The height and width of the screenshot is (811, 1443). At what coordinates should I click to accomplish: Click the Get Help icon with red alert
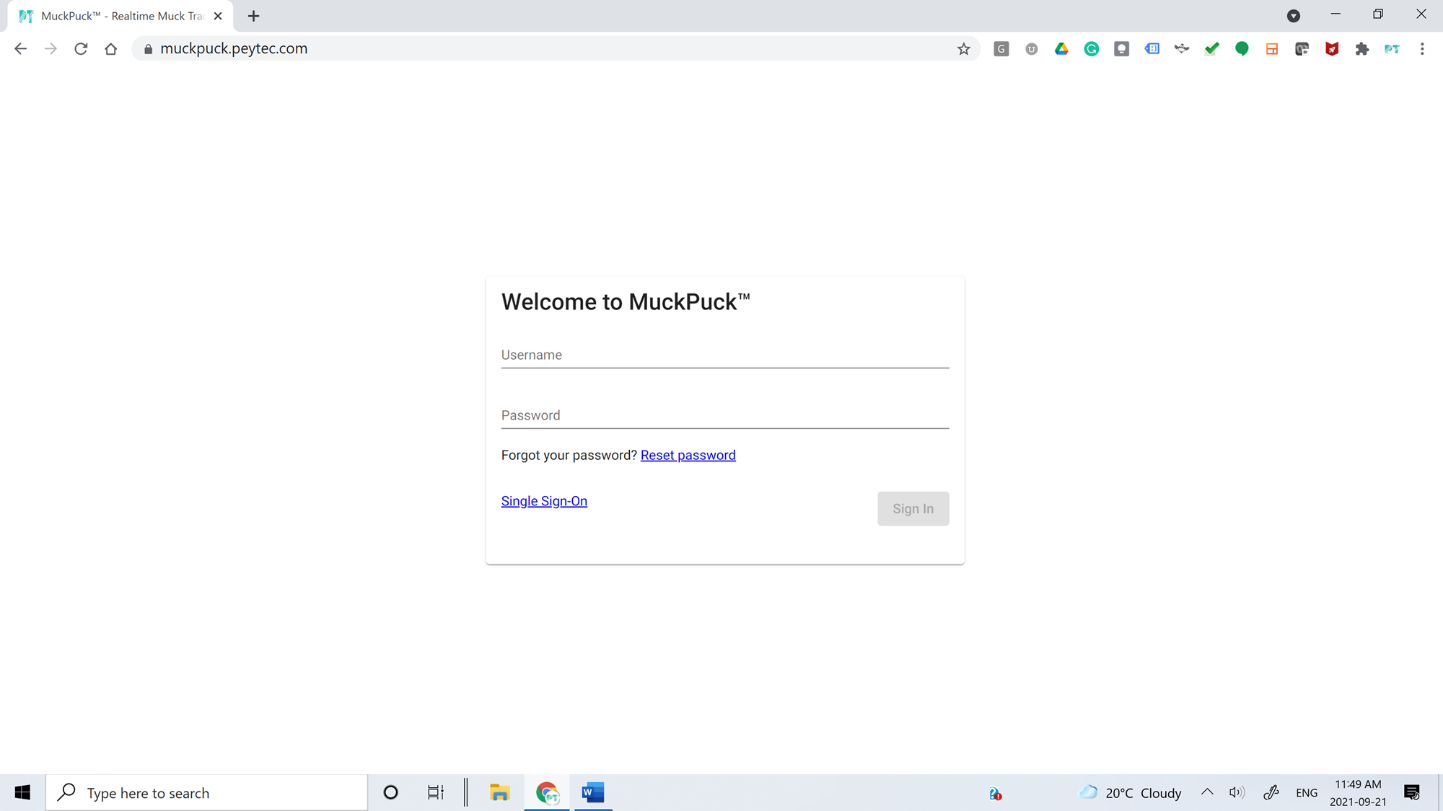(x=995, y=794)
